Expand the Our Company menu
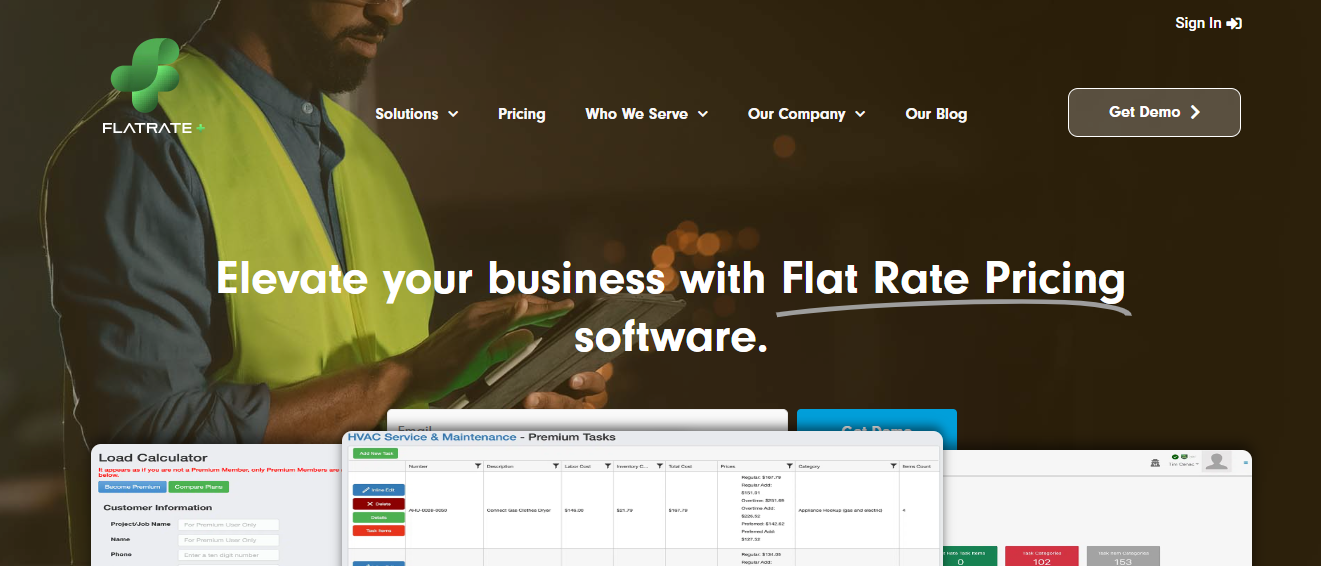Screen dimensions: 1321x566 [806, 114]
